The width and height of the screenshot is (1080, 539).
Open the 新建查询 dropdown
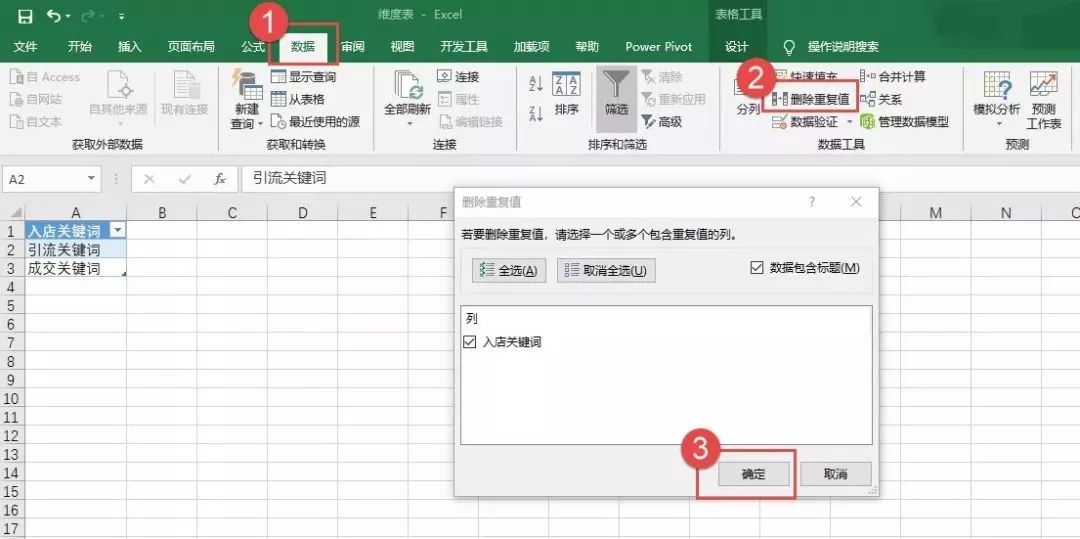[247, 99]
